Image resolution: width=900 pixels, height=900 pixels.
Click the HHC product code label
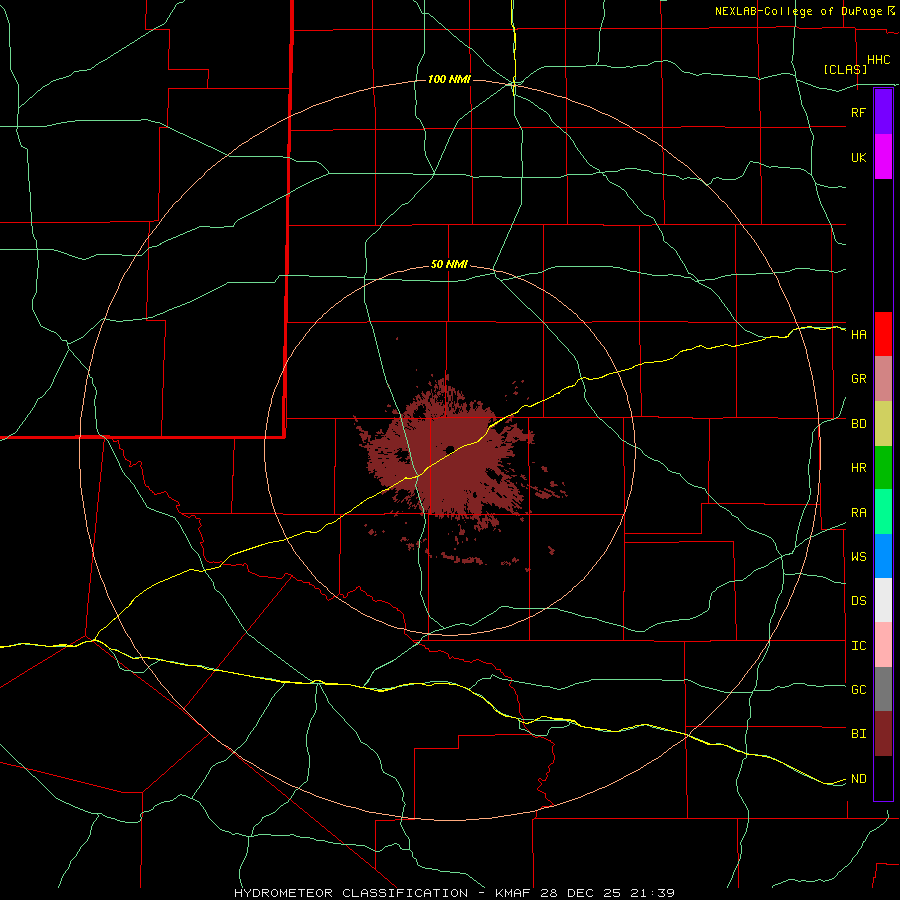tap(879, 60)
